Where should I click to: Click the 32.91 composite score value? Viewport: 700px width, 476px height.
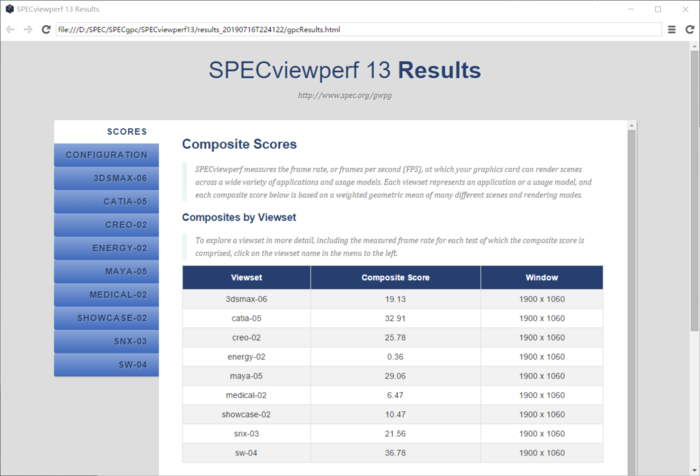[x=396, y=318]
